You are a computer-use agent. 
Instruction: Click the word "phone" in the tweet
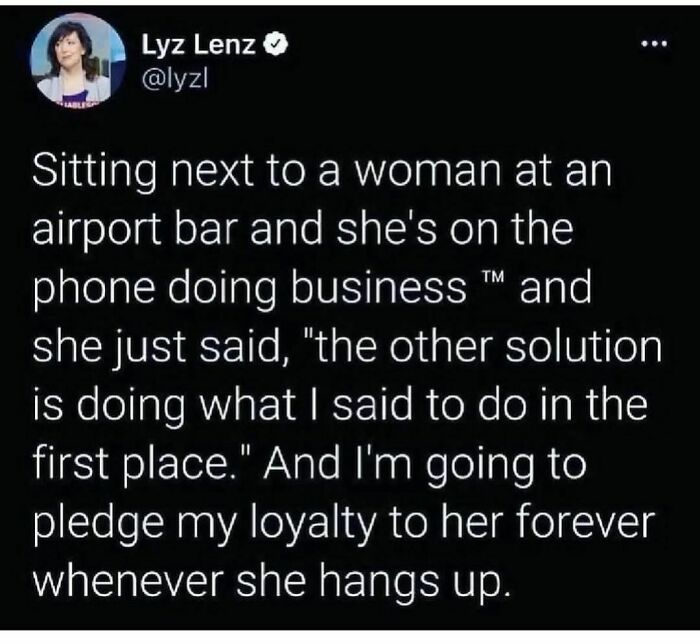pos(94,290)
